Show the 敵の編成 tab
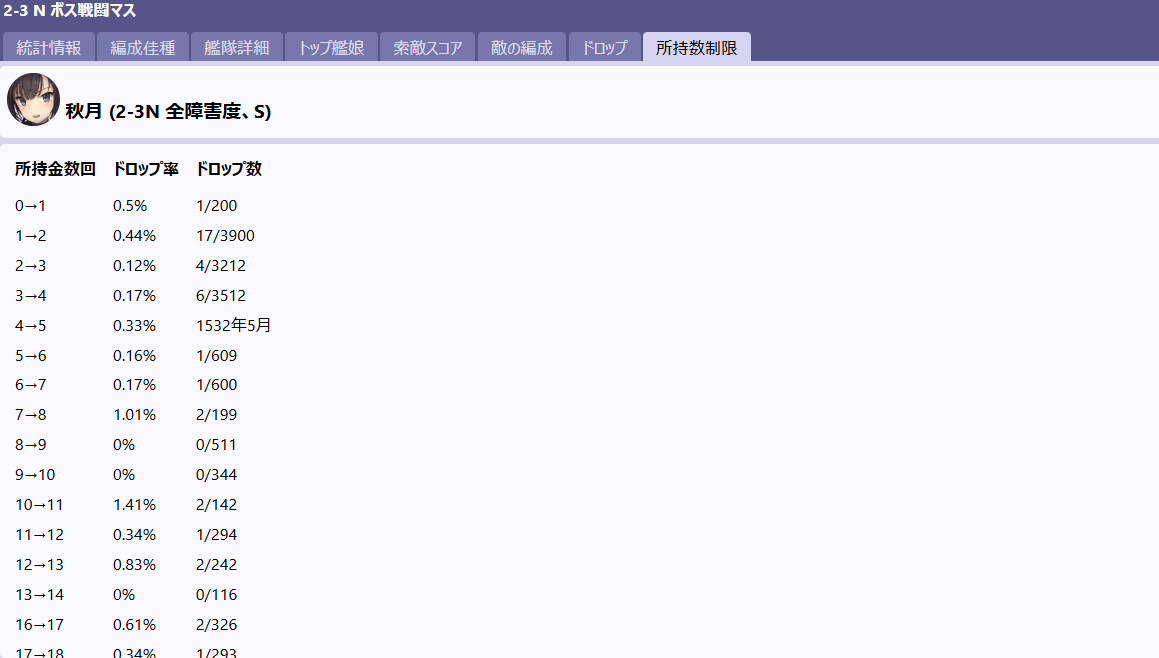1159x658 pixels. coord(522,47)
